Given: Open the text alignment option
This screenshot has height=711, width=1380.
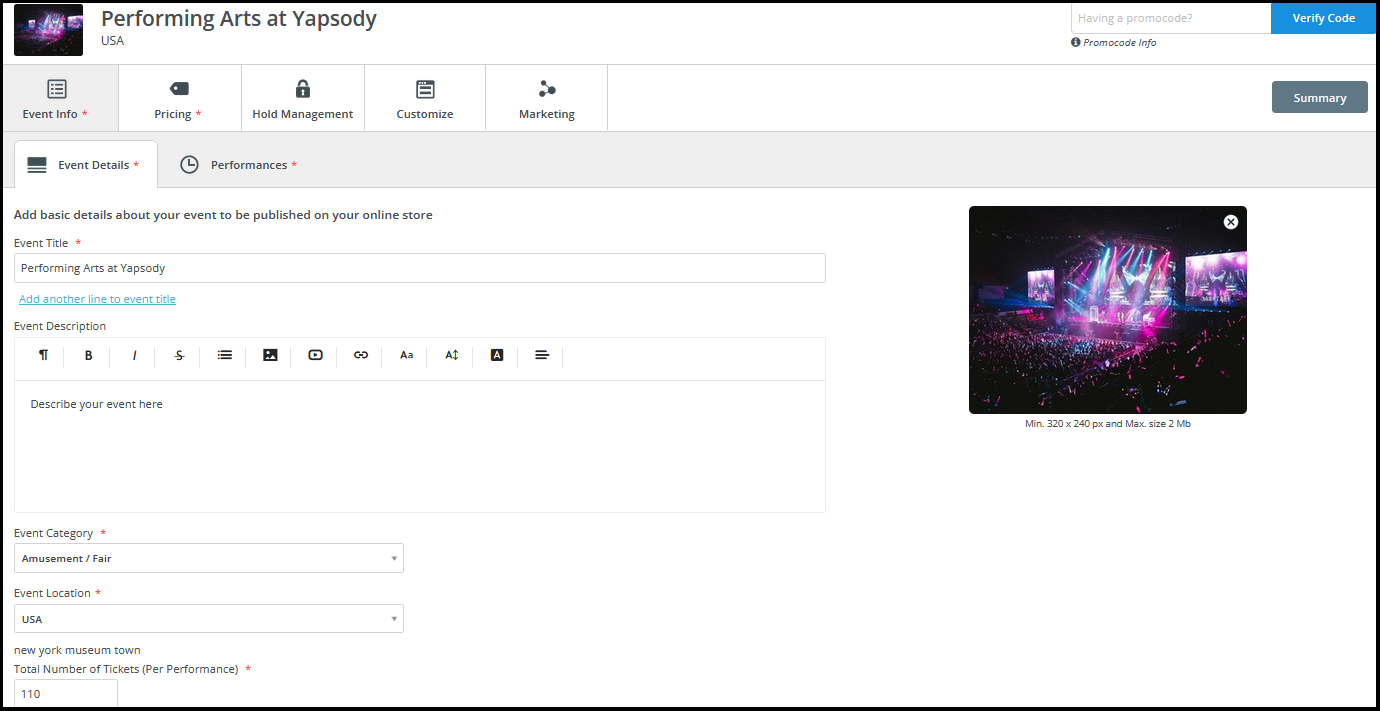Looking at the screenshot, I should [x=542, y=355].
